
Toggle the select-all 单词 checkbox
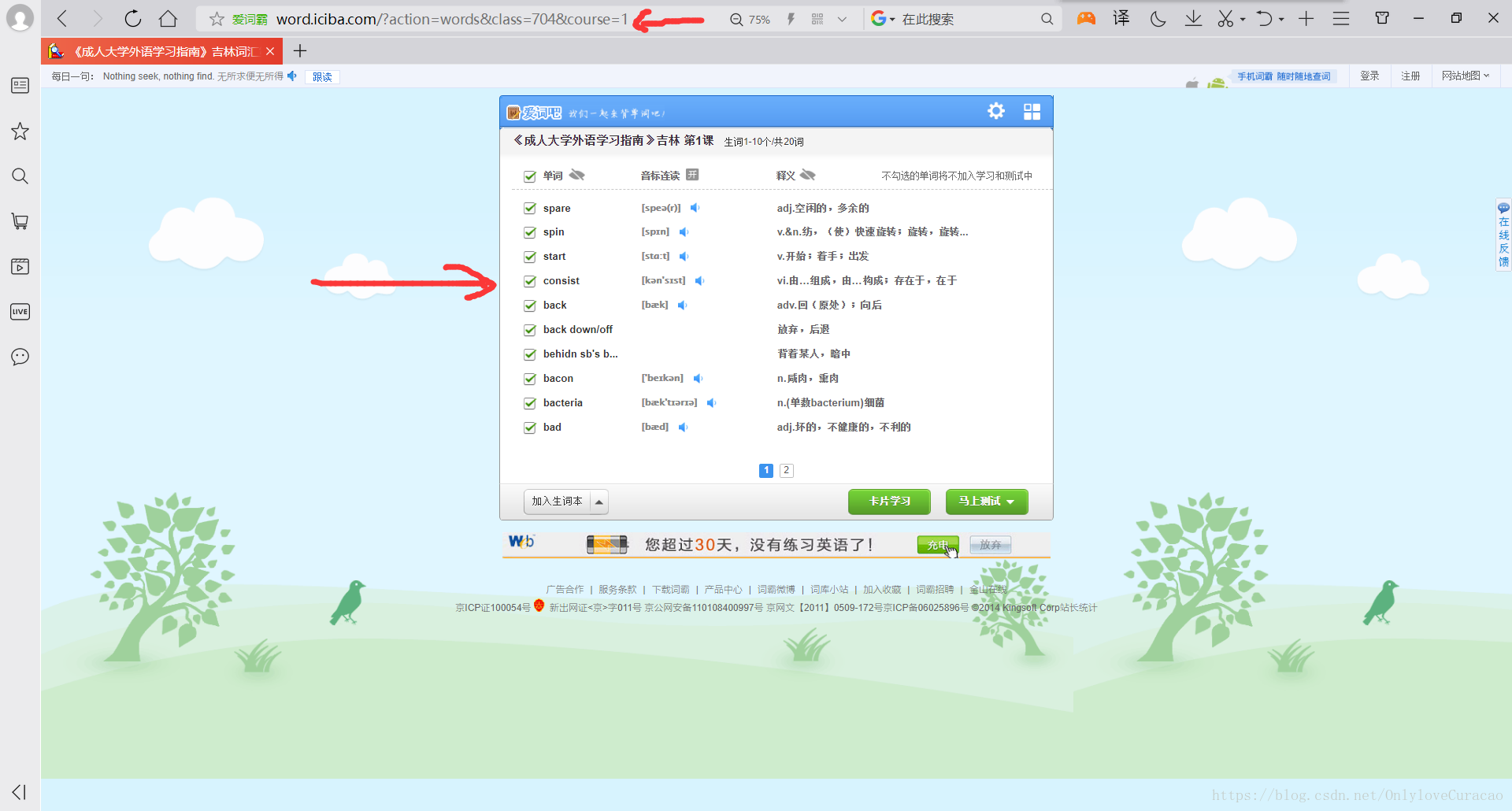click(x=530, y=176)
